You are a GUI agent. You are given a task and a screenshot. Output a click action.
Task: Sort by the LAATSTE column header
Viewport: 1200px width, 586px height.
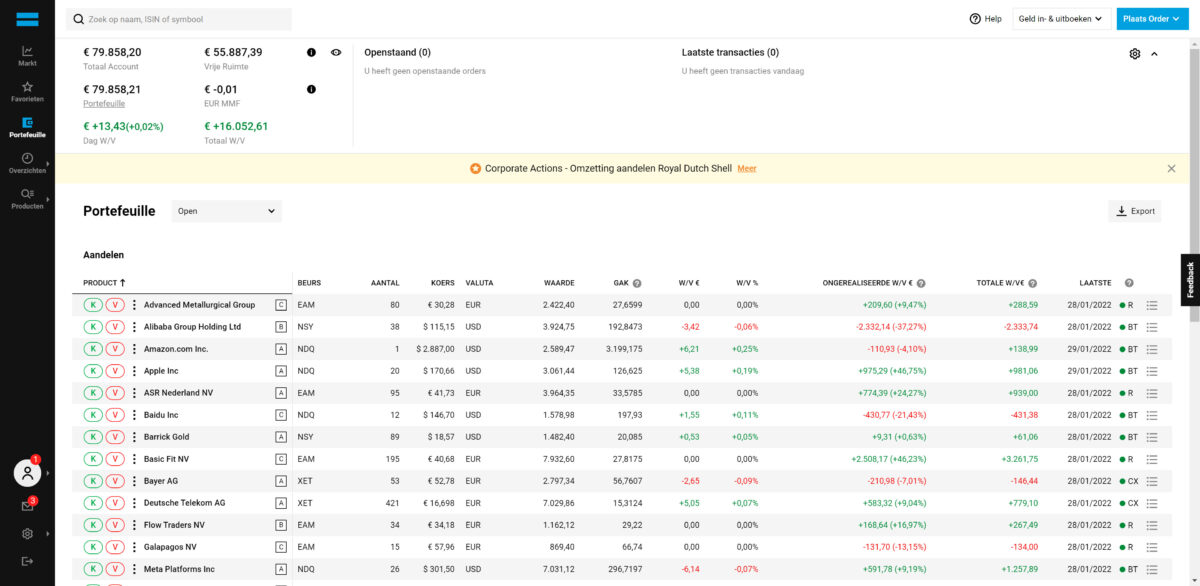(1095, 283)
